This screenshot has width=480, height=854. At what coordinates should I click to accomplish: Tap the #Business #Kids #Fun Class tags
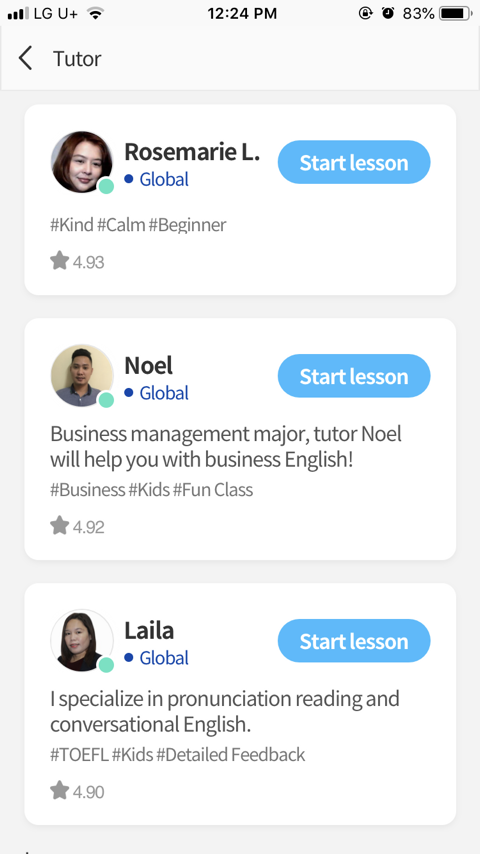tap(151, 490)
